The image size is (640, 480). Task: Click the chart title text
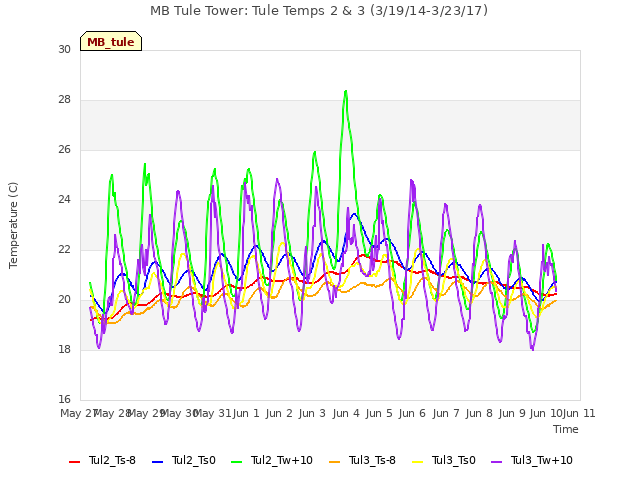(x=319, y=11)
